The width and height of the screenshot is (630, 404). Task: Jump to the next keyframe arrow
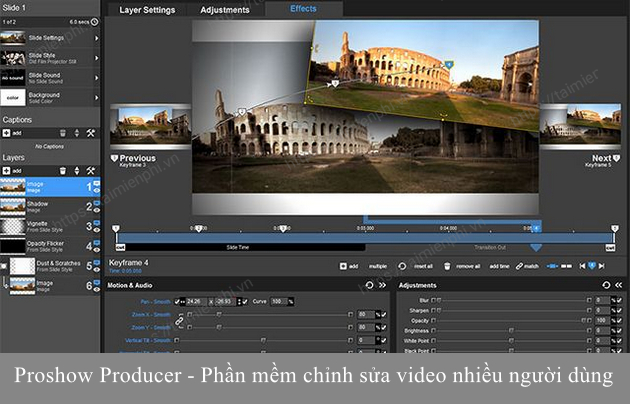click(601, 266)
